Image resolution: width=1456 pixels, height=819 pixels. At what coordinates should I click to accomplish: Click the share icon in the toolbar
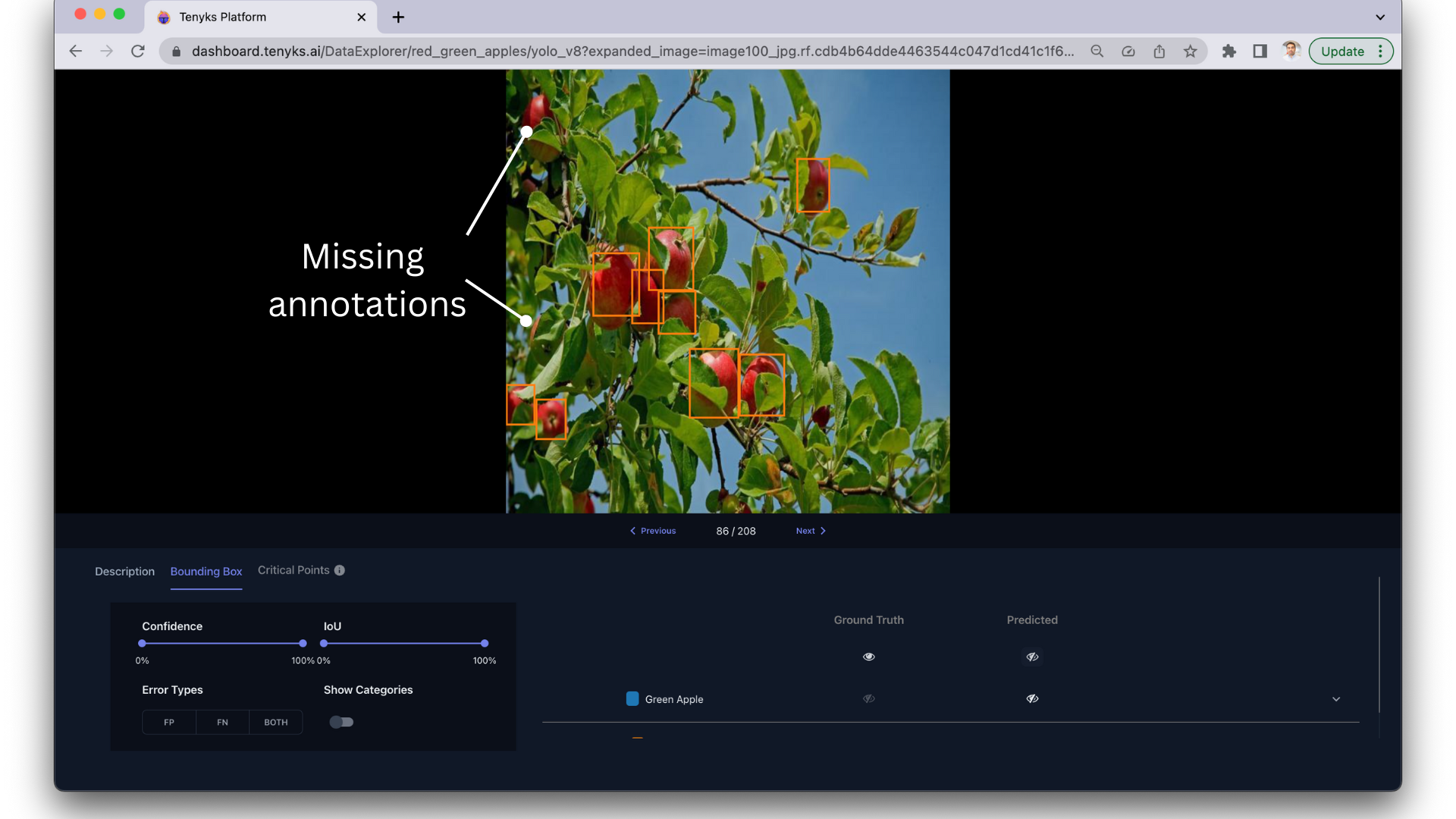[1159, 51]
